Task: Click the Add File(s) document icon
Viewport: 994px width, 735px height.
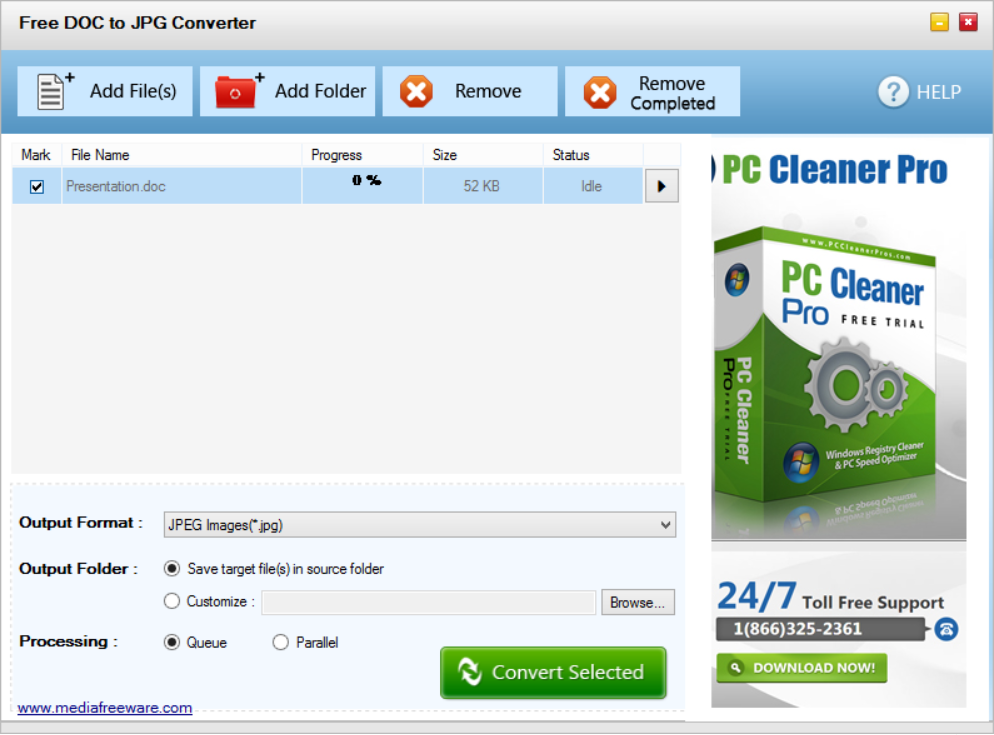Action: pyautogui.click(x=54, y=91)
